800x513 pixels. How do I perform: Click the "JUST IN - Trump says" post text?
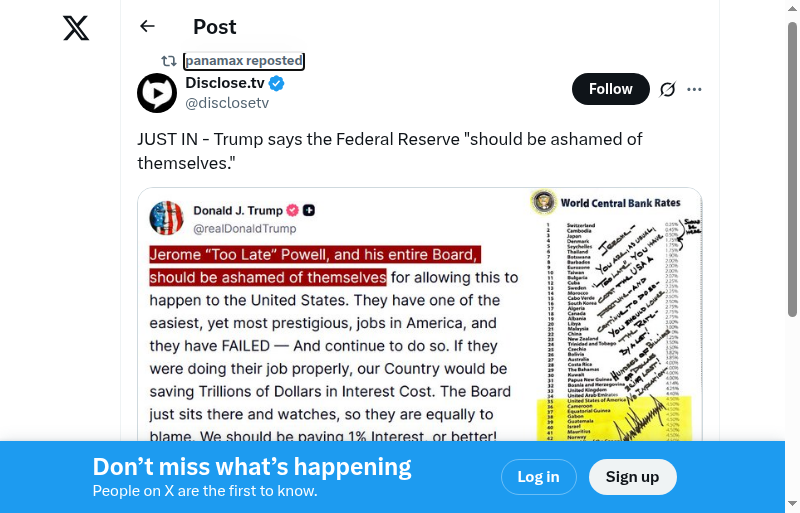click(390, 150)
